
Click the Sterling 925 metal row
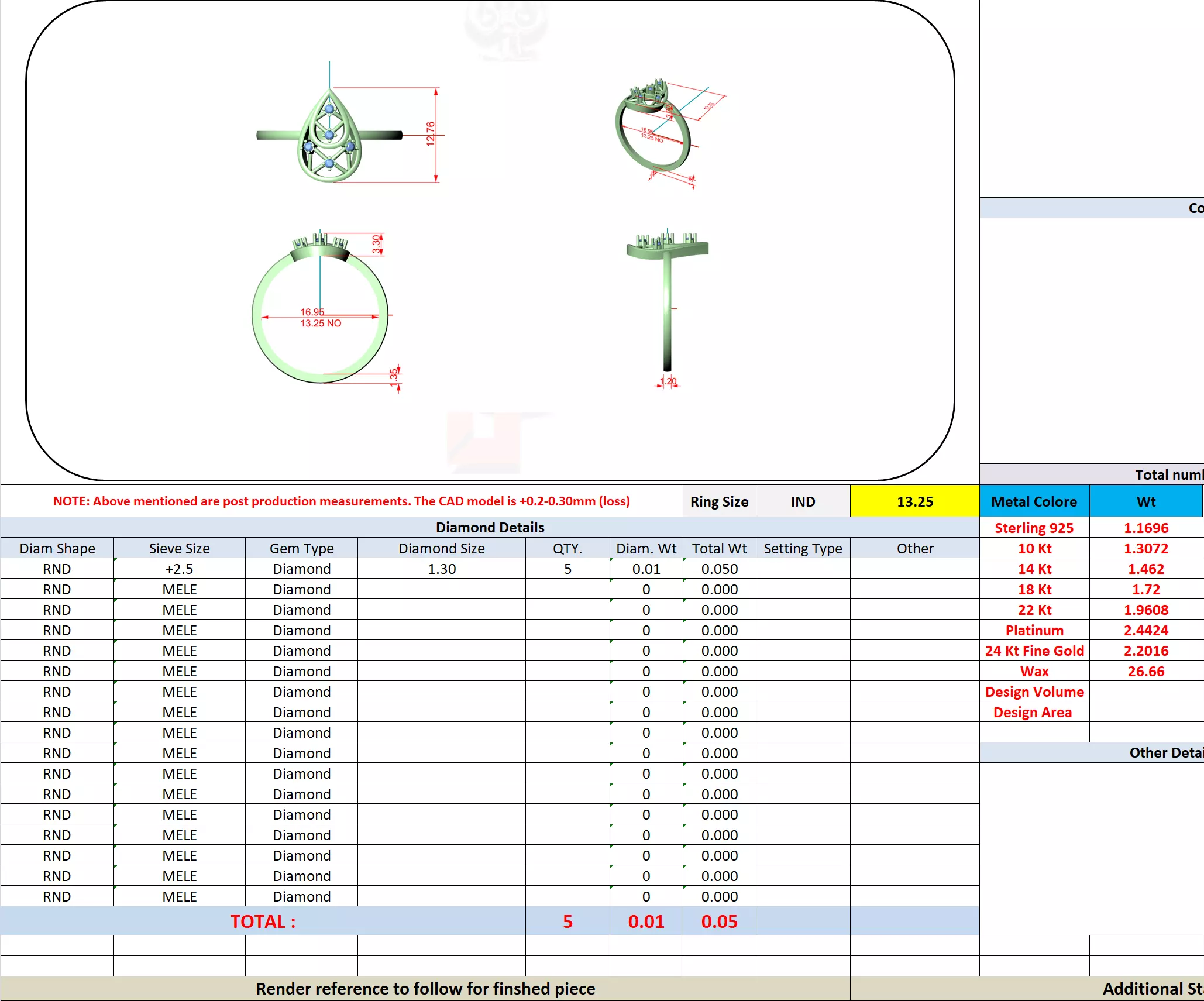[1034, 528]
